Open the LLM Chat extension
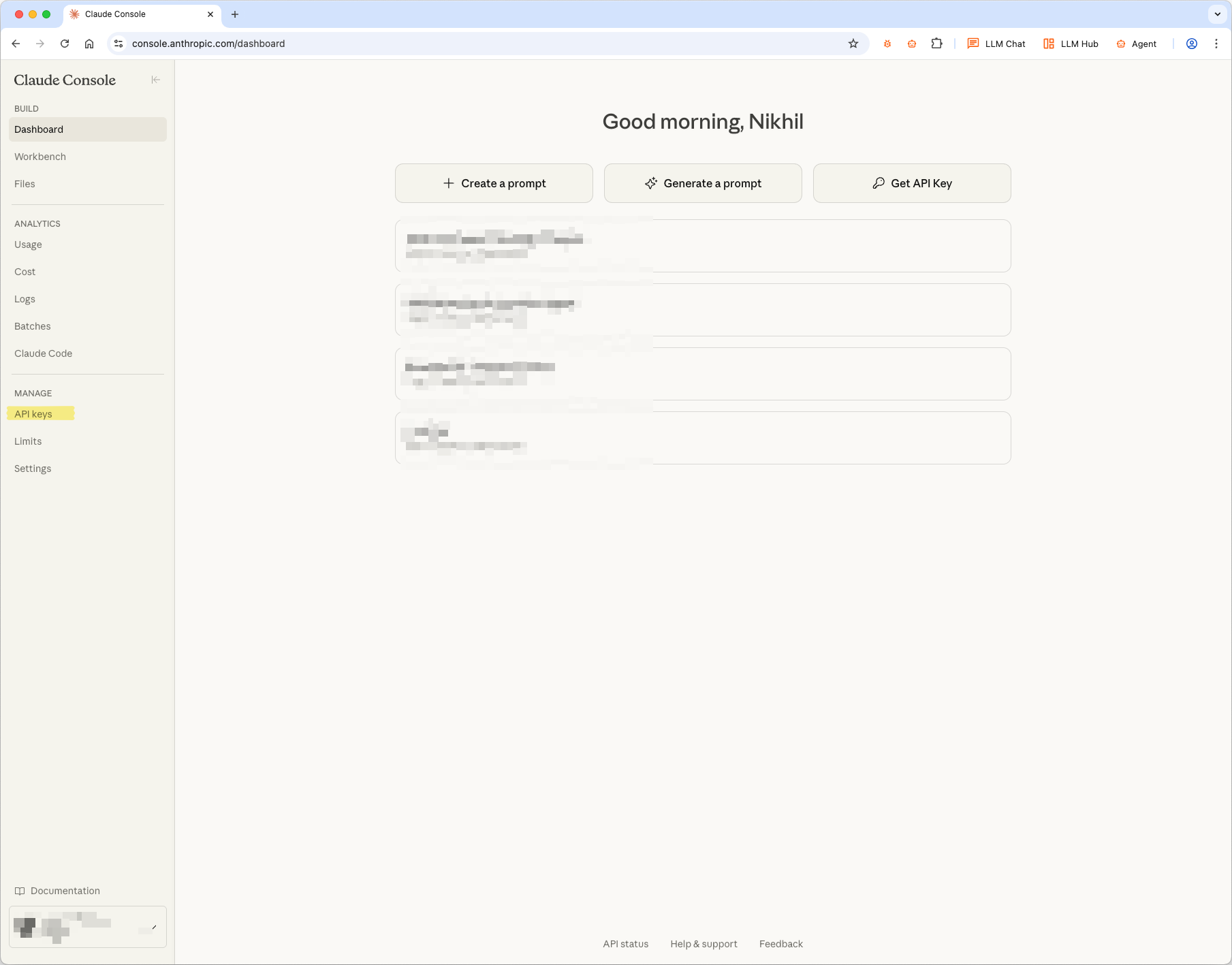Screen dimensions: 1232x965 coord(996,43)
